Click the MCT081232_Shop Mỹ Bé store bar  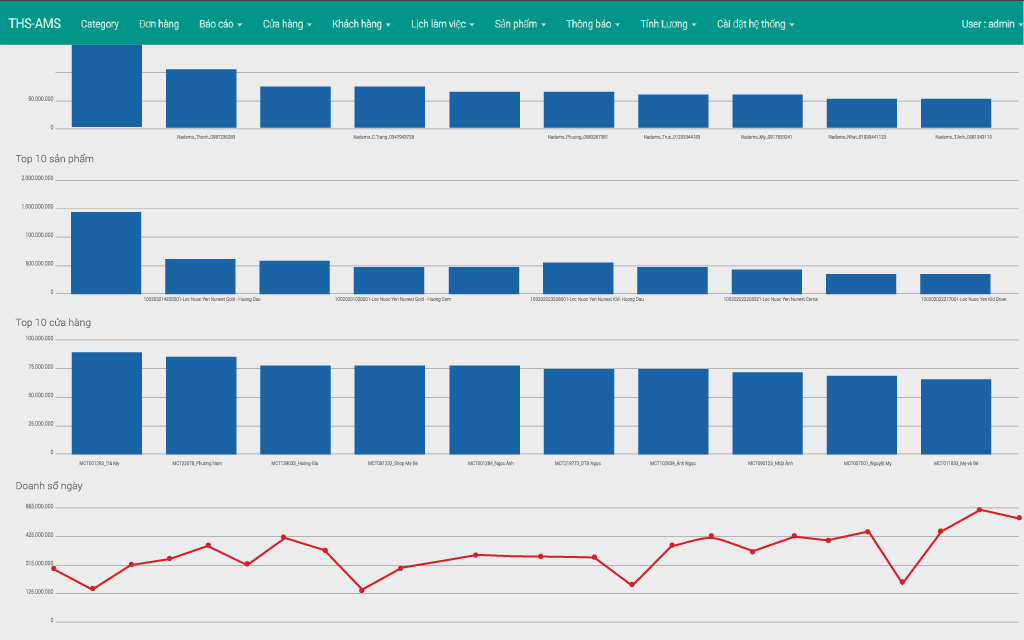click(389, 411)
